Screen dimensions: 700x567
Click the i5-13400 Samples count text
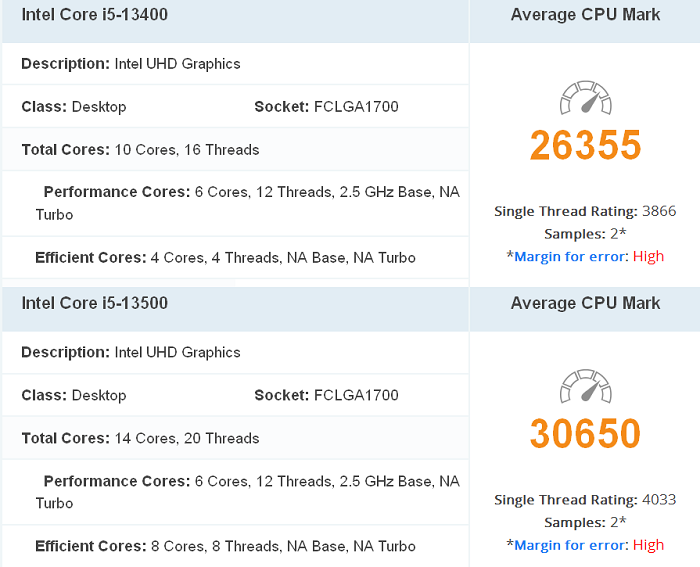click(585, 233)
